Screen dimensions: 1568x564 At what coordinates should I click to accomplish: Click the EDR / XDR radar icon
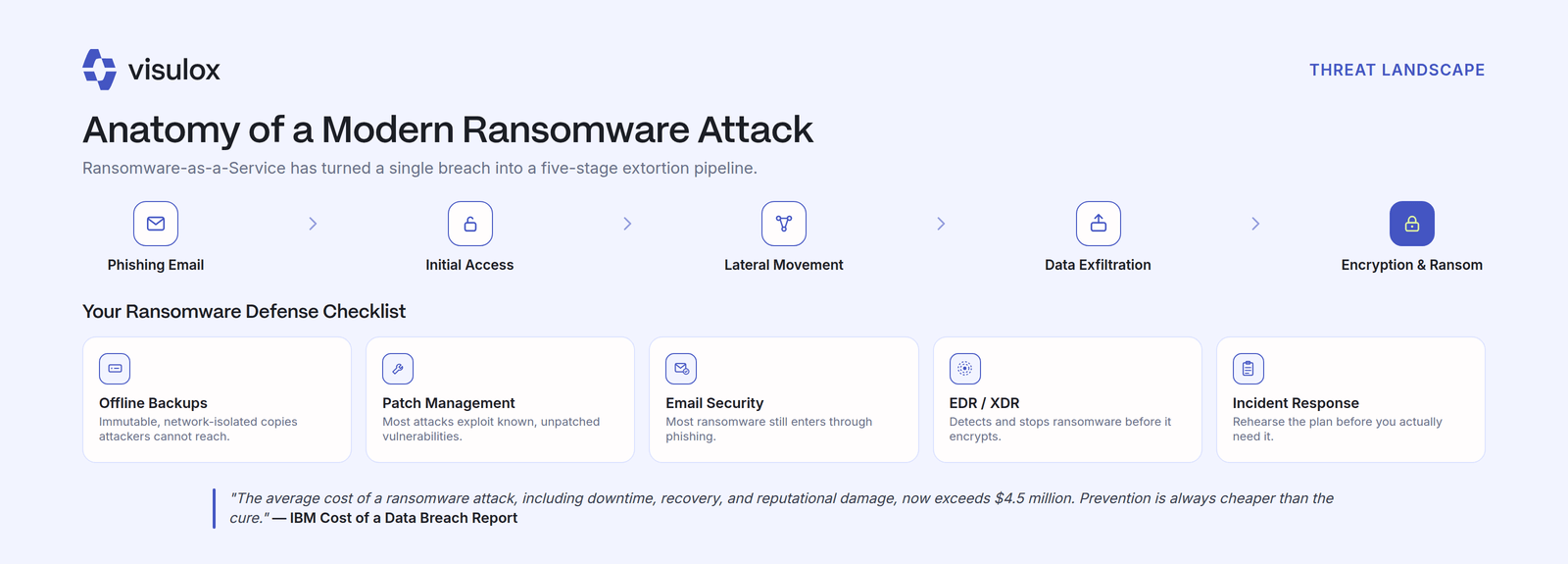pyautogui.click(x=965, y=369)
